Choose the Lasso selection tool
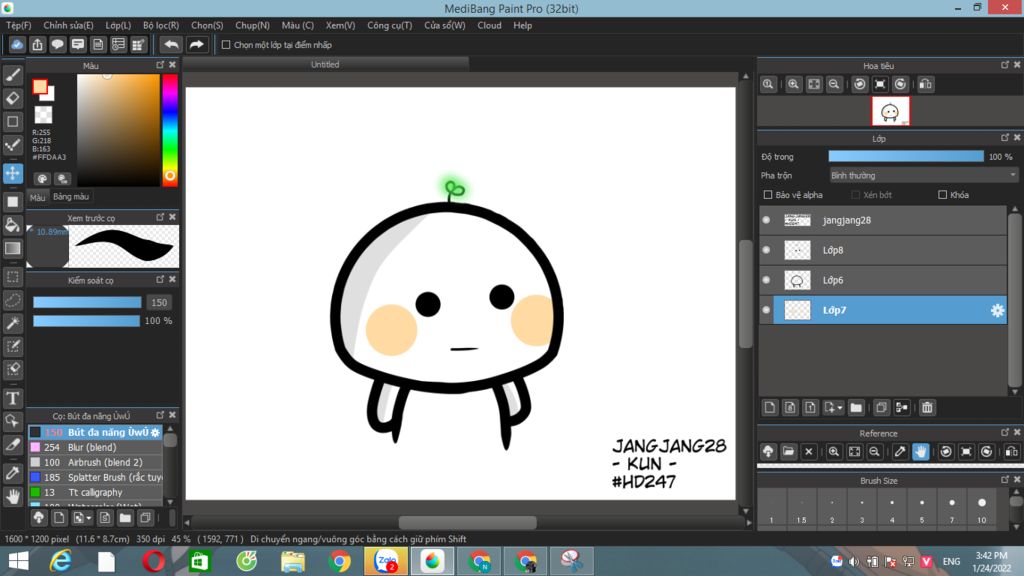This screenshot has width=1024, height=576. (12, 300)
